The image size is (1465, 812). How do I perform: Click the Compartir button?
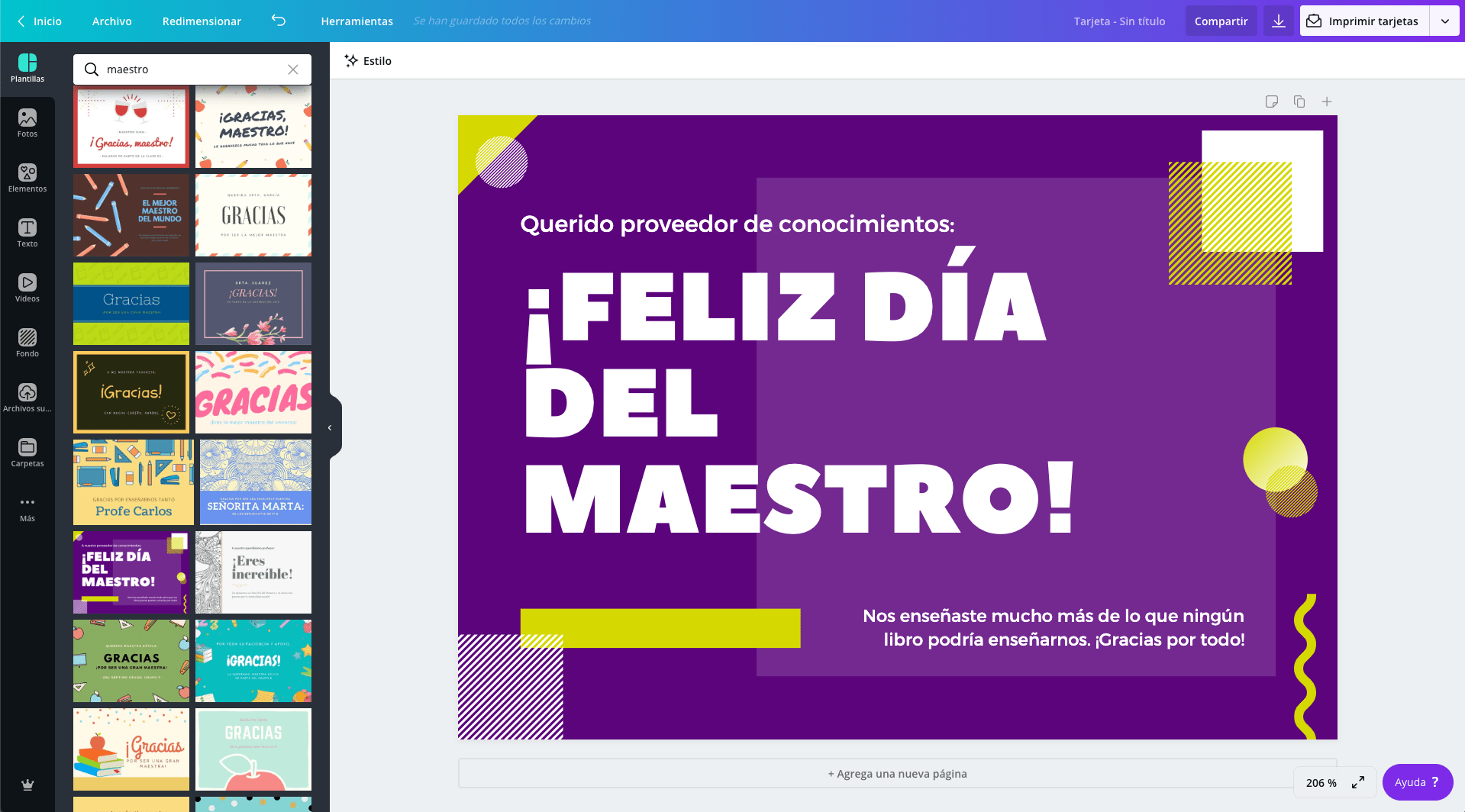tap(1221, 21)
